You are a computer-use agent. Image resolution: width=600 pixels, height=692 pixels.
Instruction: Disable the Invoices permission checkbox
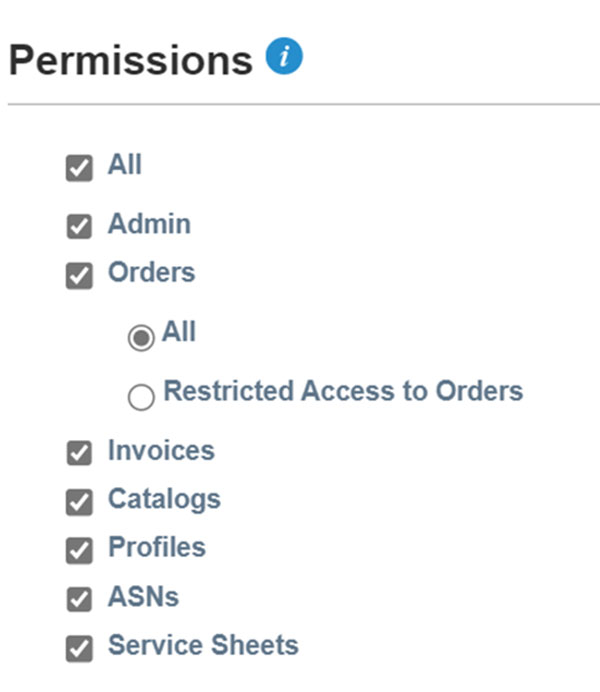pyautogui.click(x=79, y=454)
